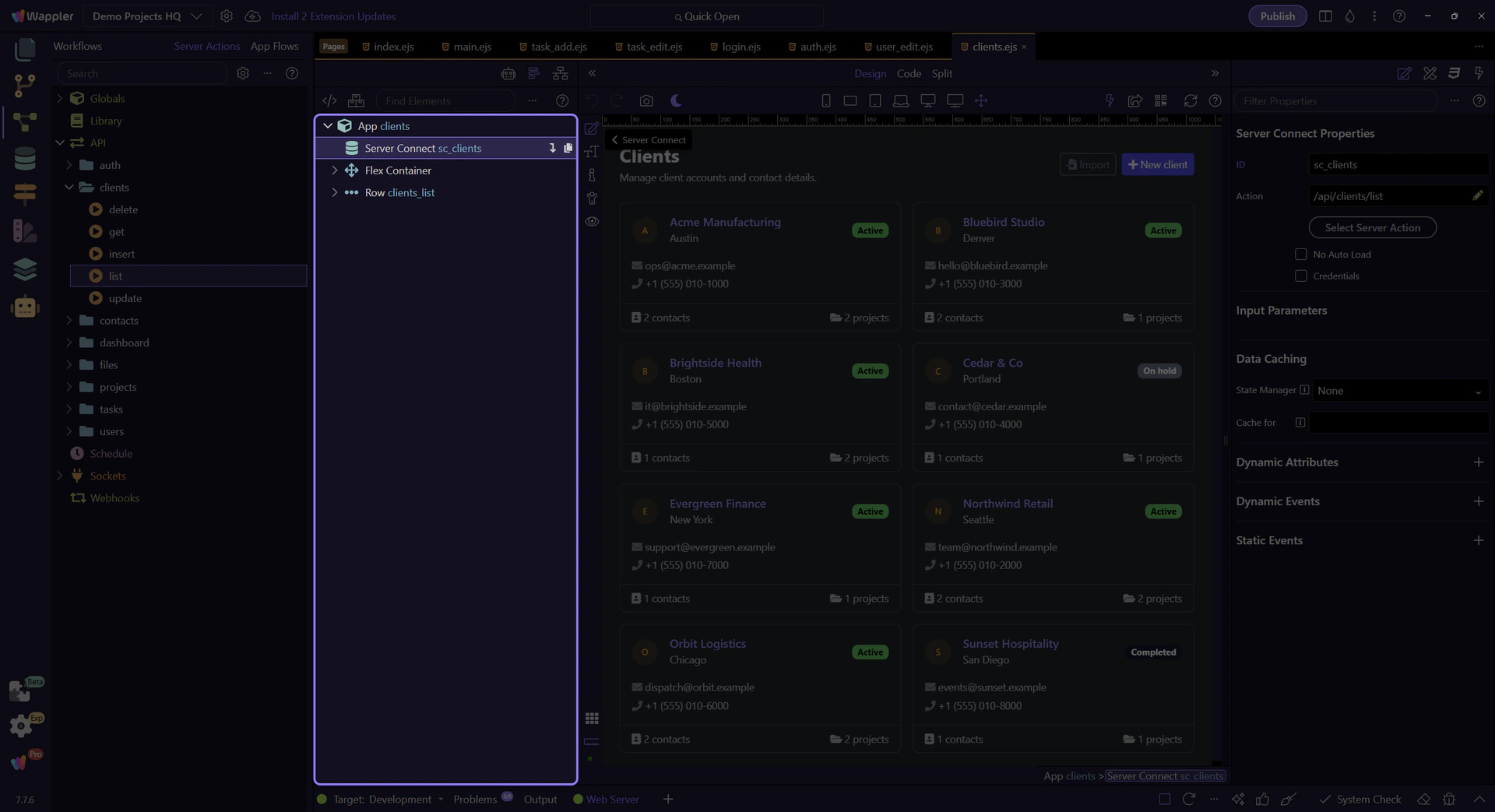This screenshot has width=1495, height=812.
Task: Click the pencil icon beside Action path
Action: (x=1477, y=196)
